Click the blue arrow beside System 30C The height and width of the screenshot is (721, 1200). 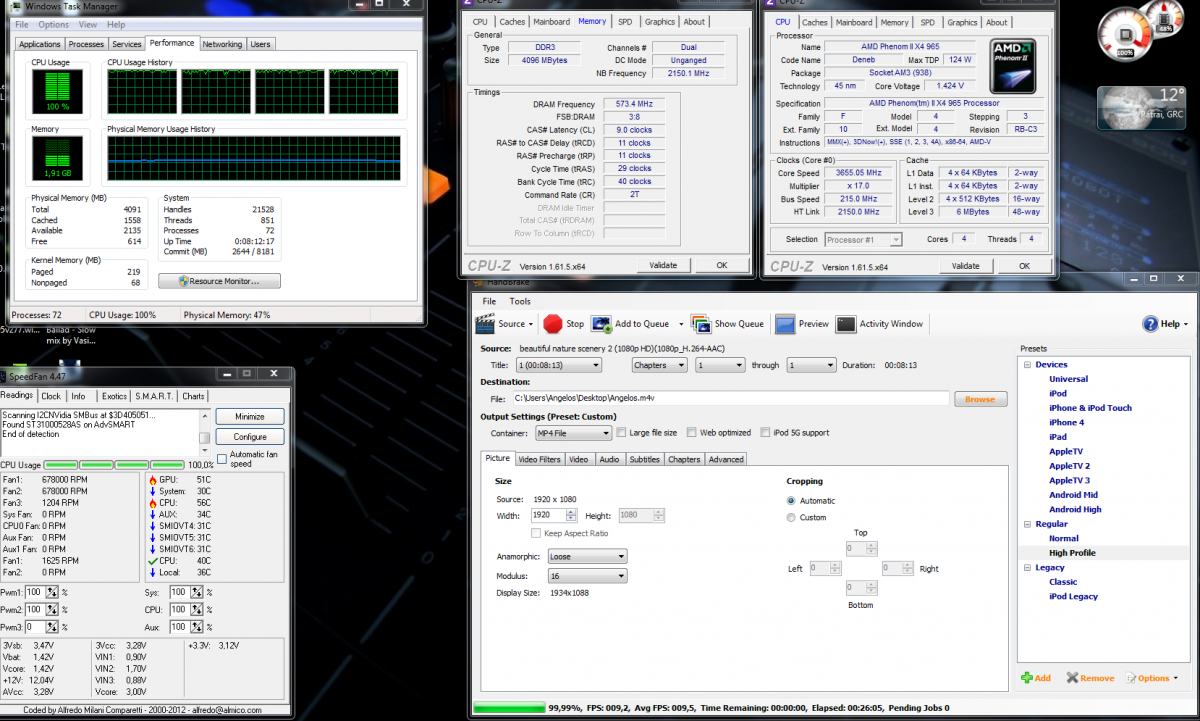pyautogui.click(x=152, y=491)
